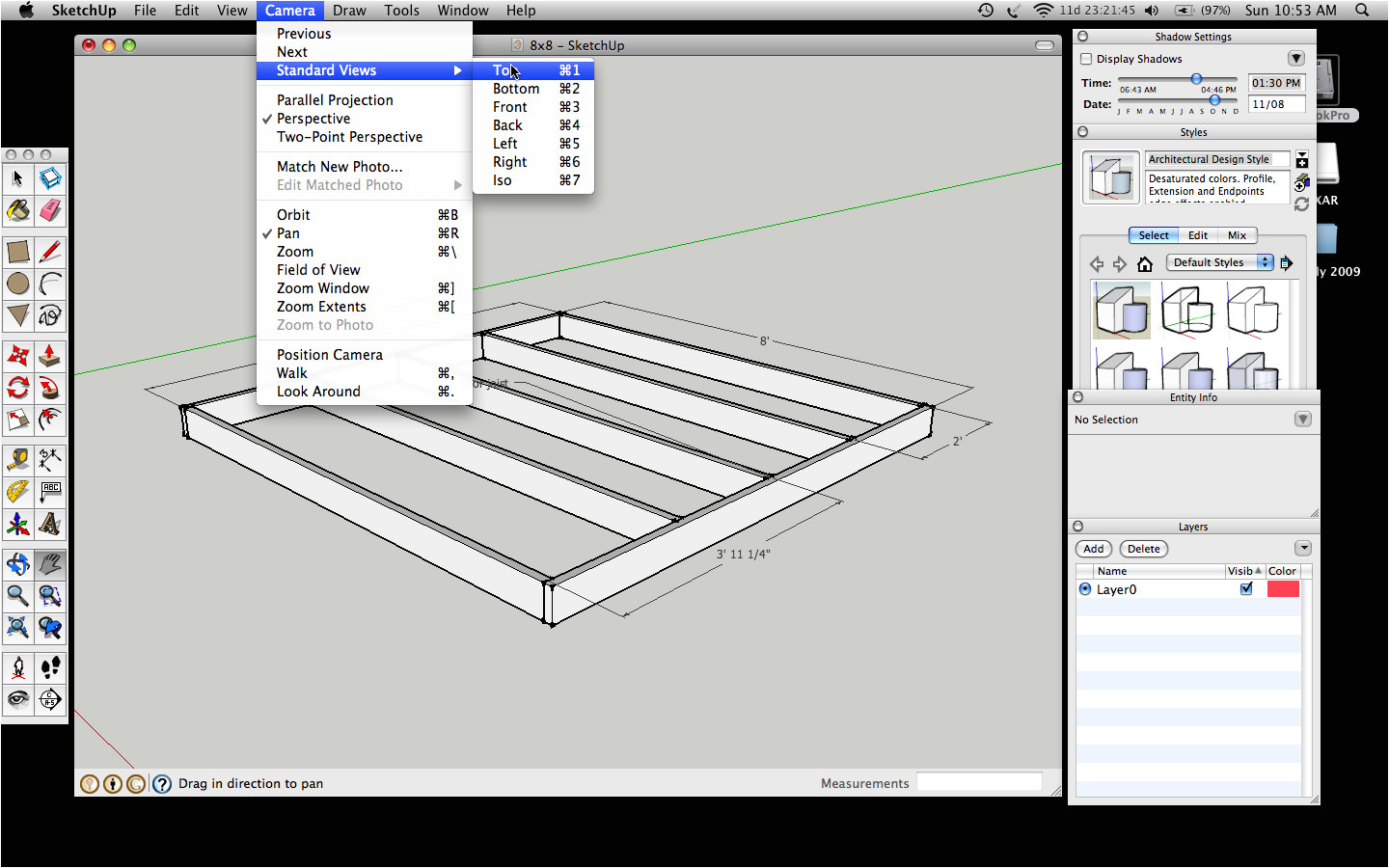This screenshot has height=868, width=1389.
Task: Activate the Tape Measure tool
Action: click(x=17, y=460)
